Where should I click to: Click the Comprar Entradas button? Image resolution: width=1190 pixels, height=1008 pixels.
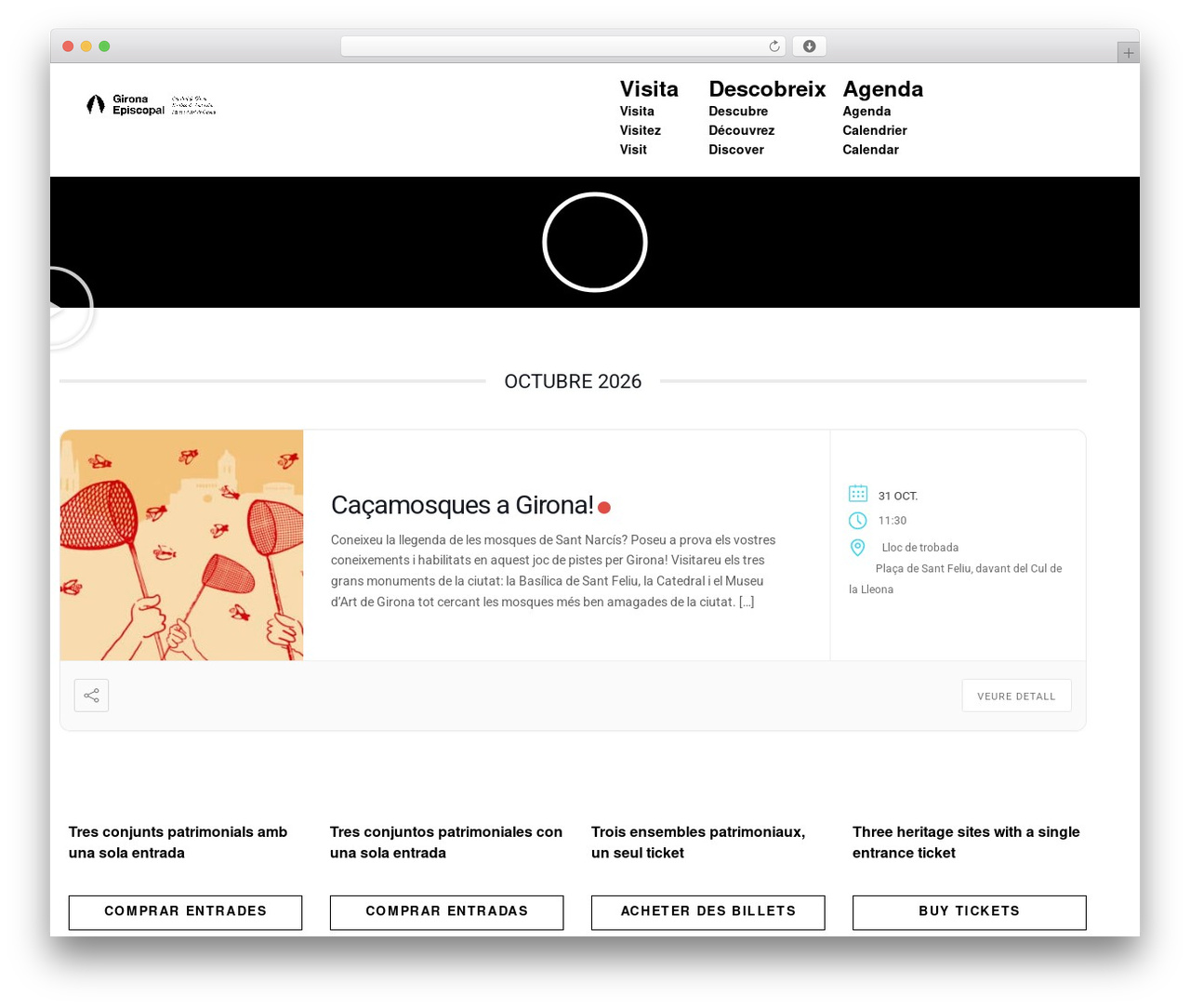point(446,912)
